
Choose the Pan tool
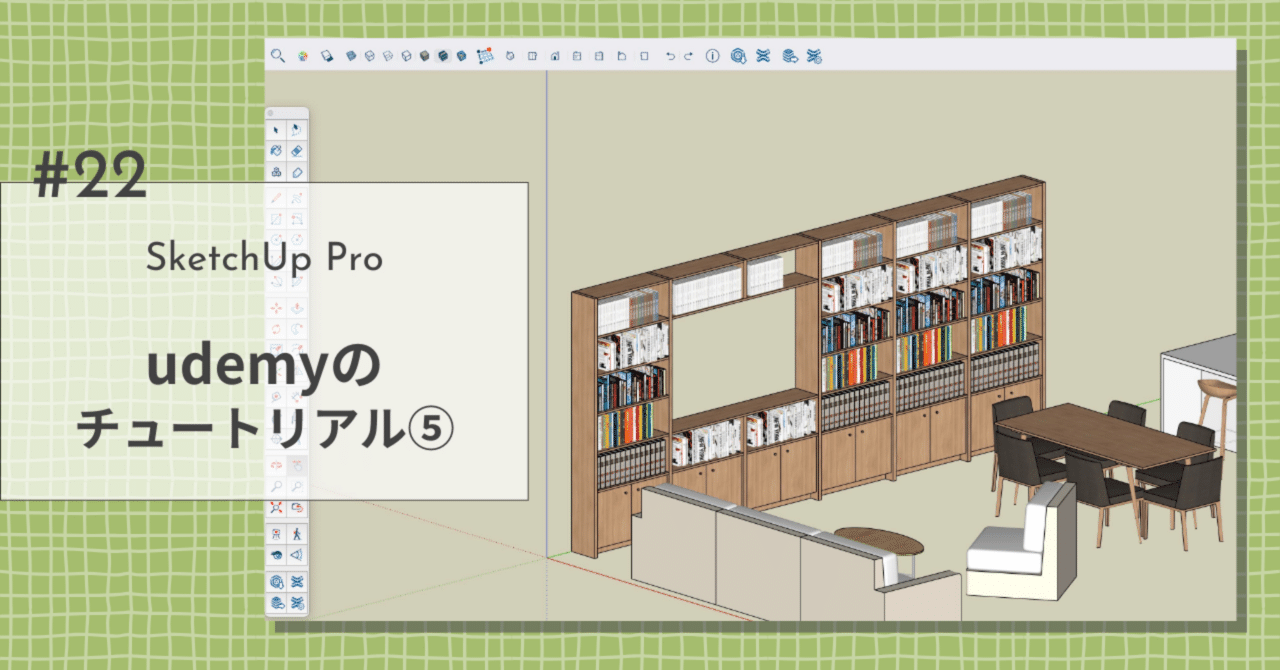coord(297,465)
